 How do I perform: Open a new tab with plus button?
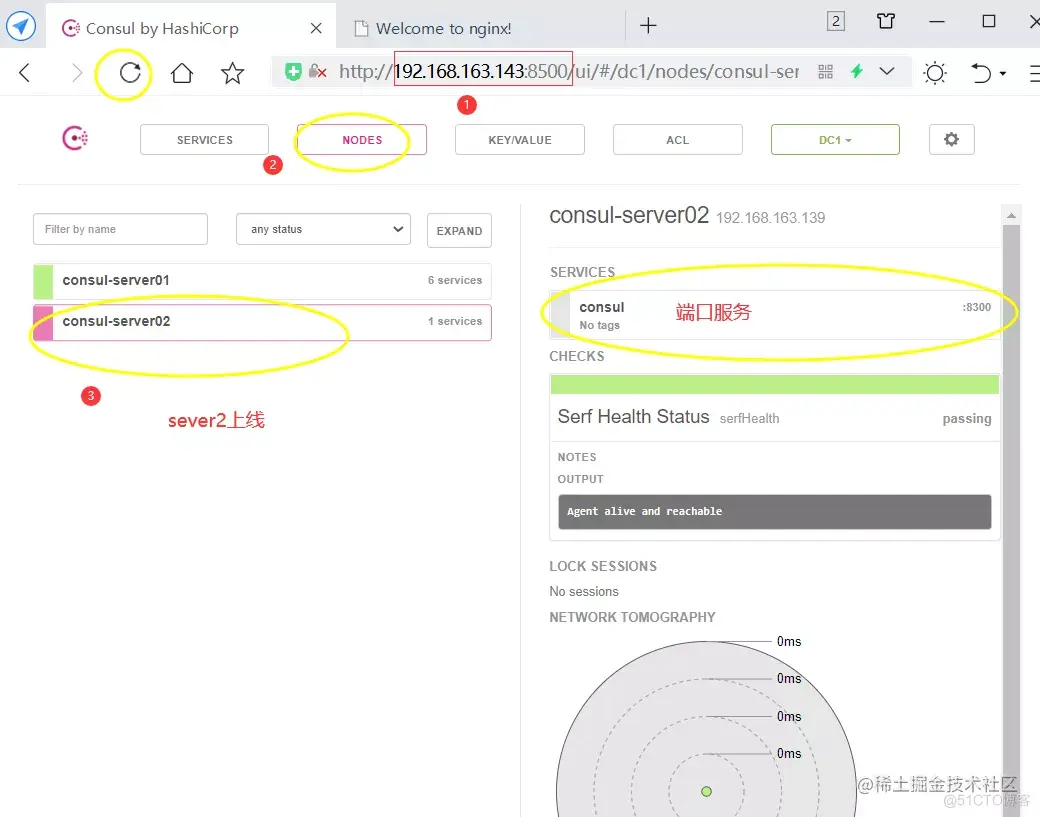coord(648,25)
